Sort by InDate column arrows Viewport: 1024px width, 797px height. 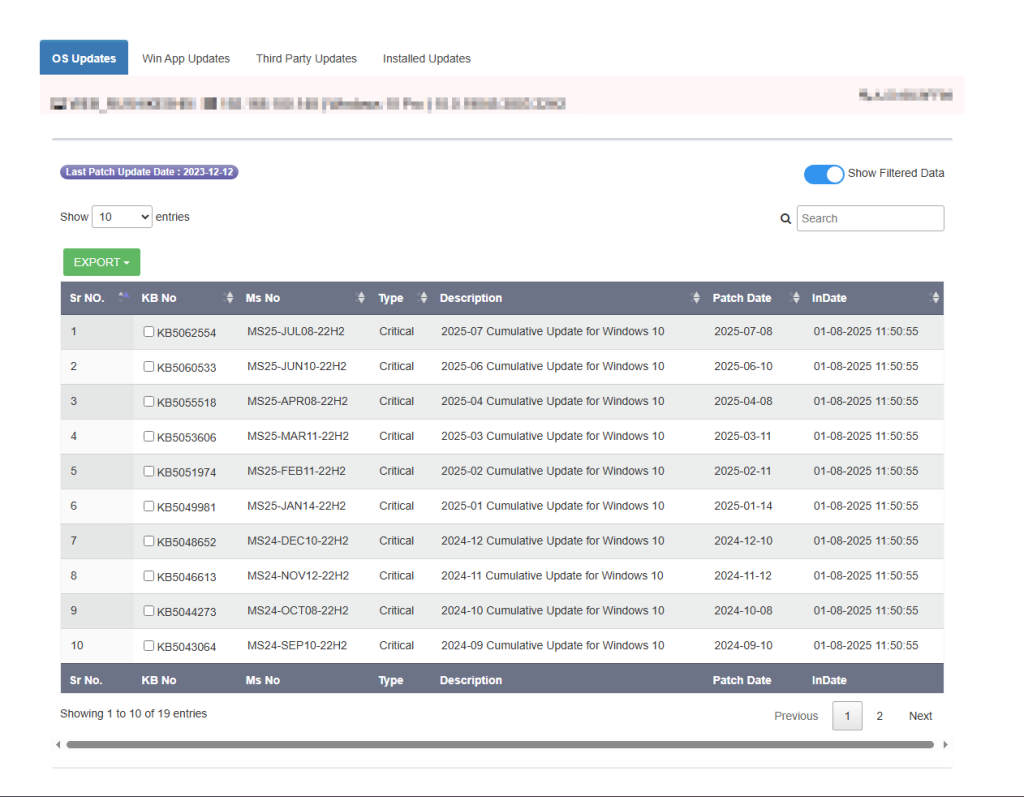click(x=935, y=298)
